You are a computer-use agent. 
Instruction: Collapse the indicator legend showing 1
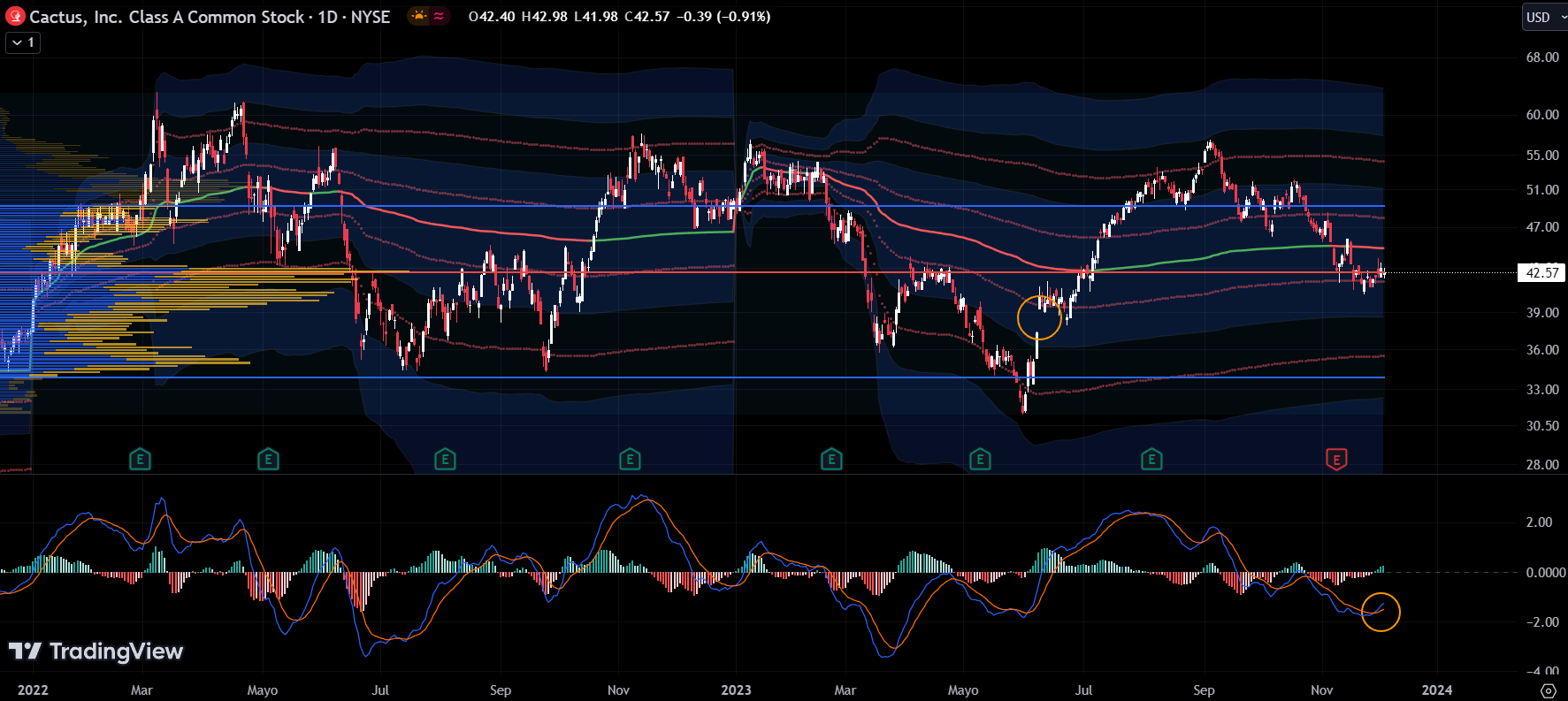[x=23, y=42]
